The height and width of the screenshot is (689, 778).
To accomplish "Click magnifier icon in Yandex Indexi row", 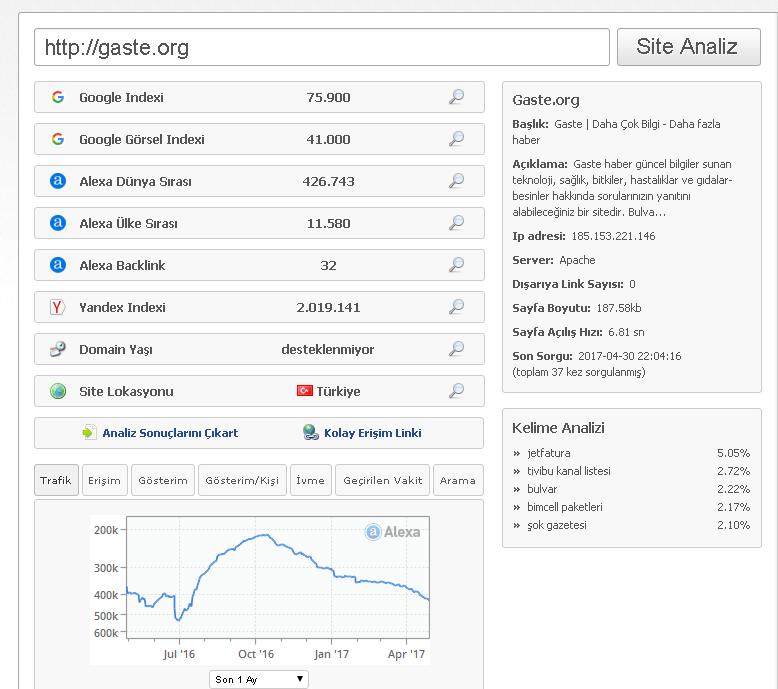I will click(456, 307).
